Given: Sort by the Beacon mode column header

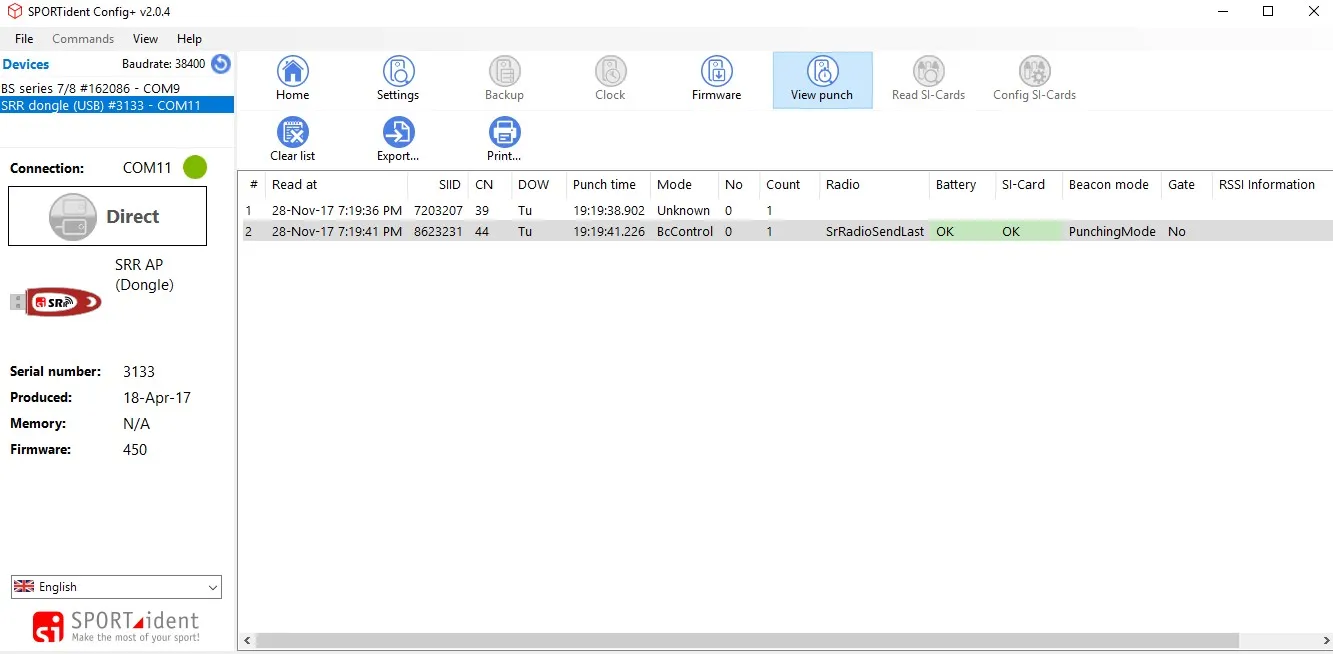Looking at the screenshot, I should pyautogui.click(x=1111, y=185).
